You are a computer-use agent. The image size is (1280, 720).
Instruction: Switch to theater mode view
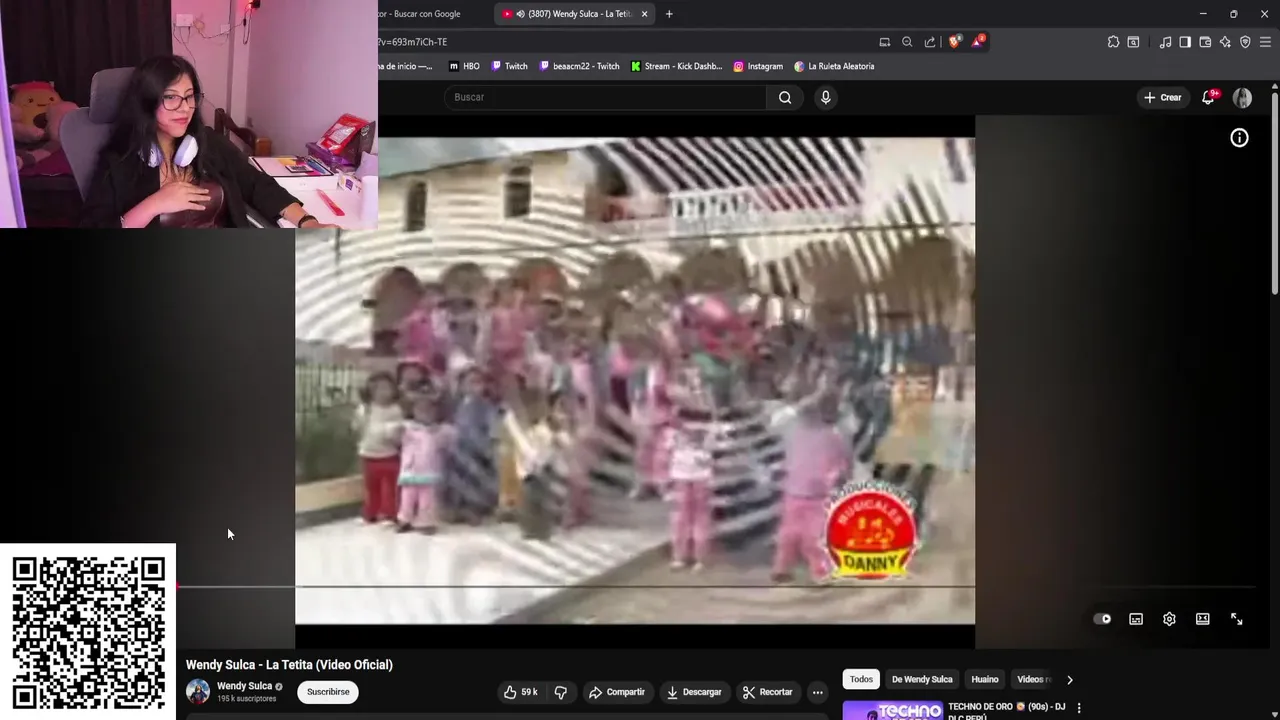1203,619
